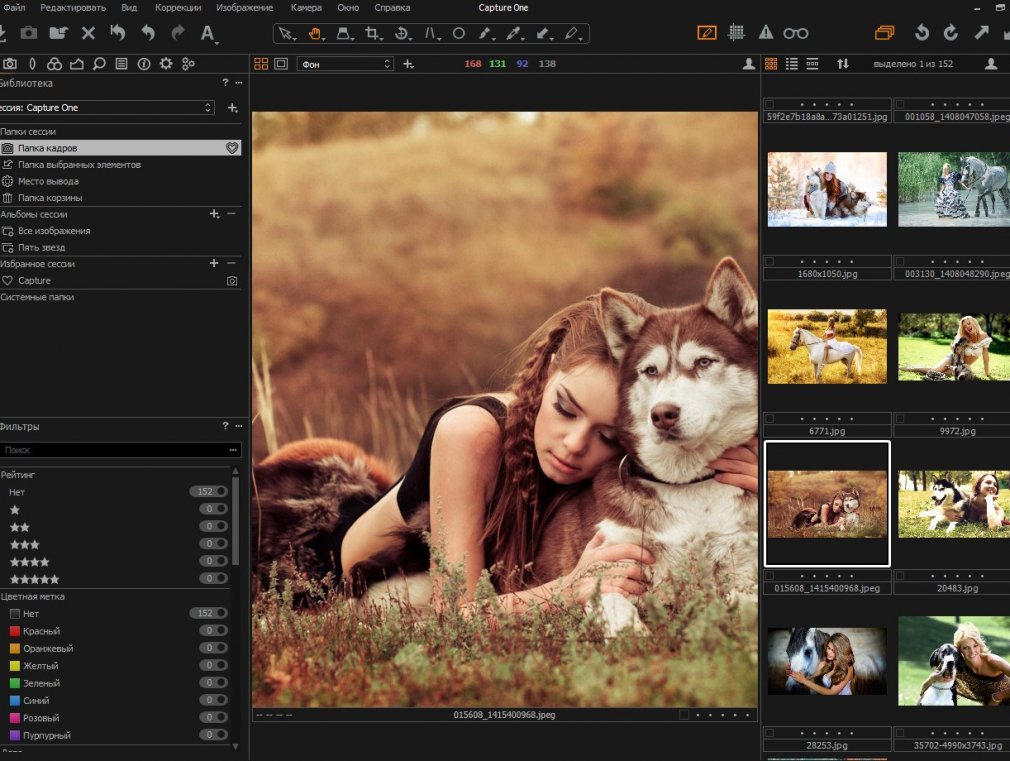Click the Оранжевый color label swatch

tap(15, 648)
